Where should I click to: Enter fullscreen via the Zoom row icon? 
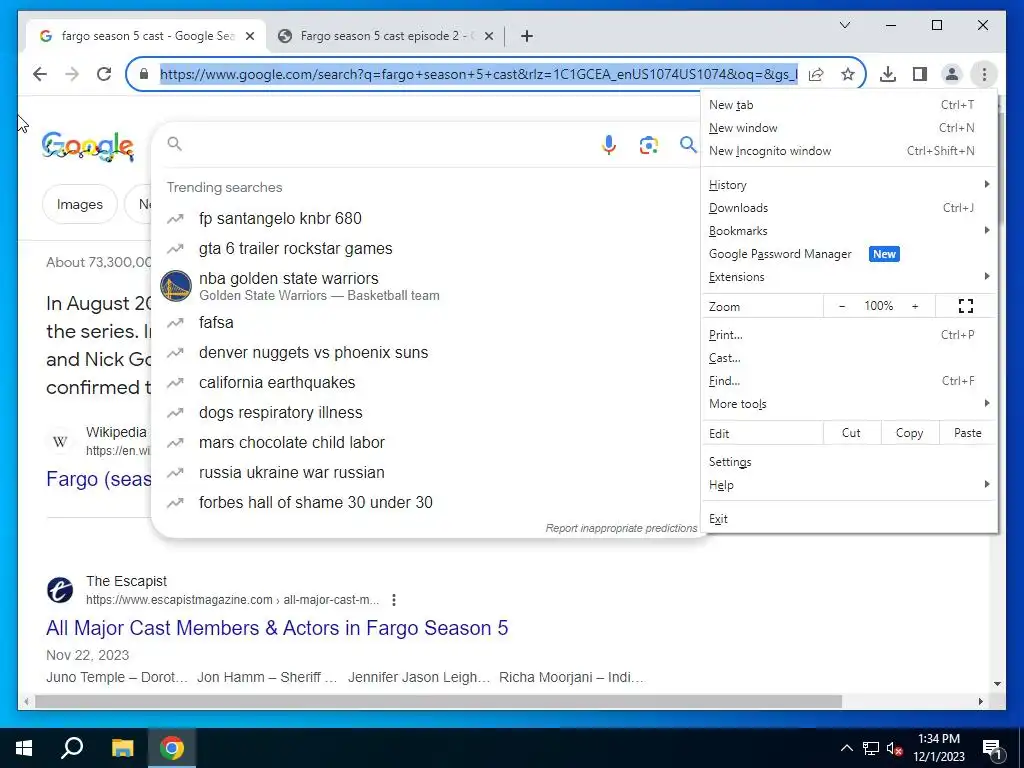tap(966, 306)
